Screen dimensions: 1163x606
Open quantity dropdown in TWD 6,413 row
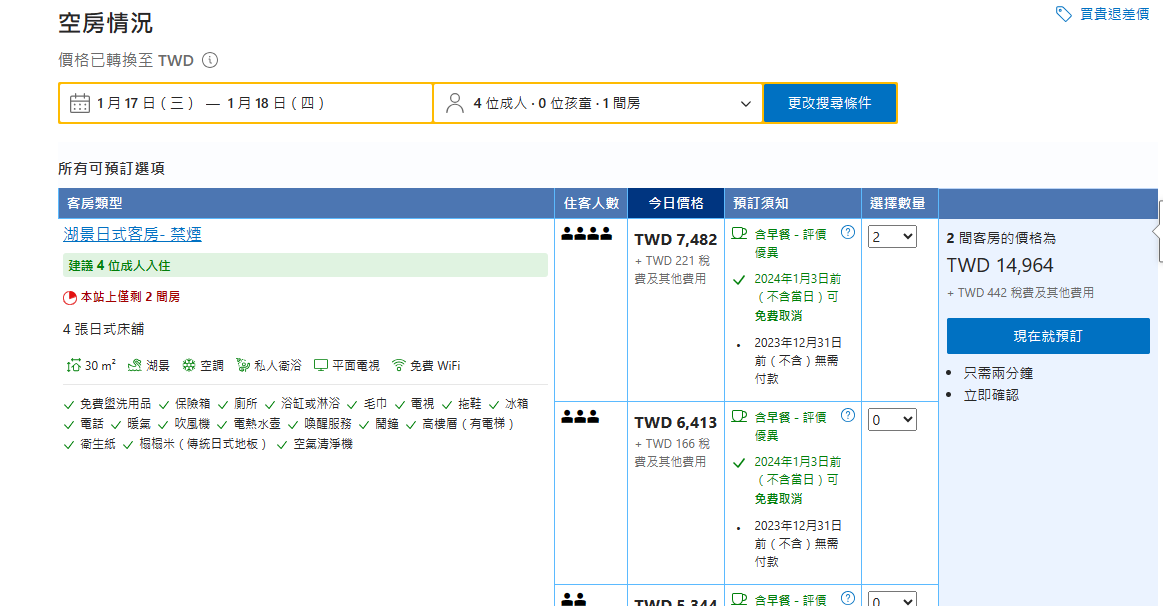(892, 420)
